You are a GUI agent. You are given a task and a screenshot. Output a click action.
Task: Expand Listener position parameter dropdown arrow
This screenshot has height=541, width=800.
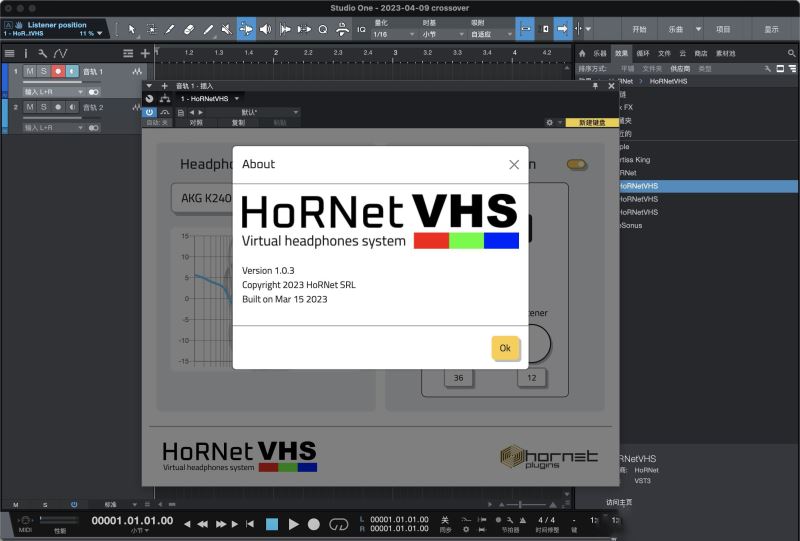(x=99, y=33)
